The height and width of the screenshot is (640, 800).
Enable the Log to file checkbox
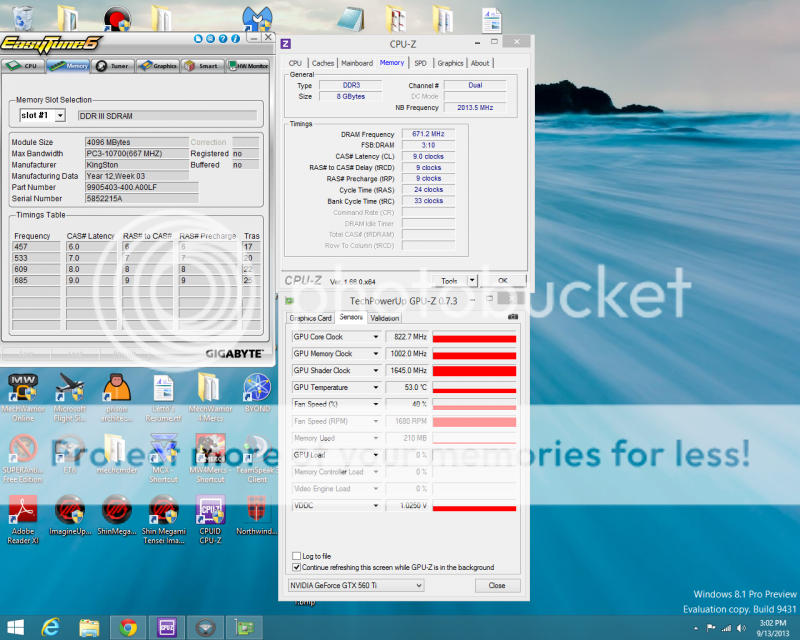[296, 556]
